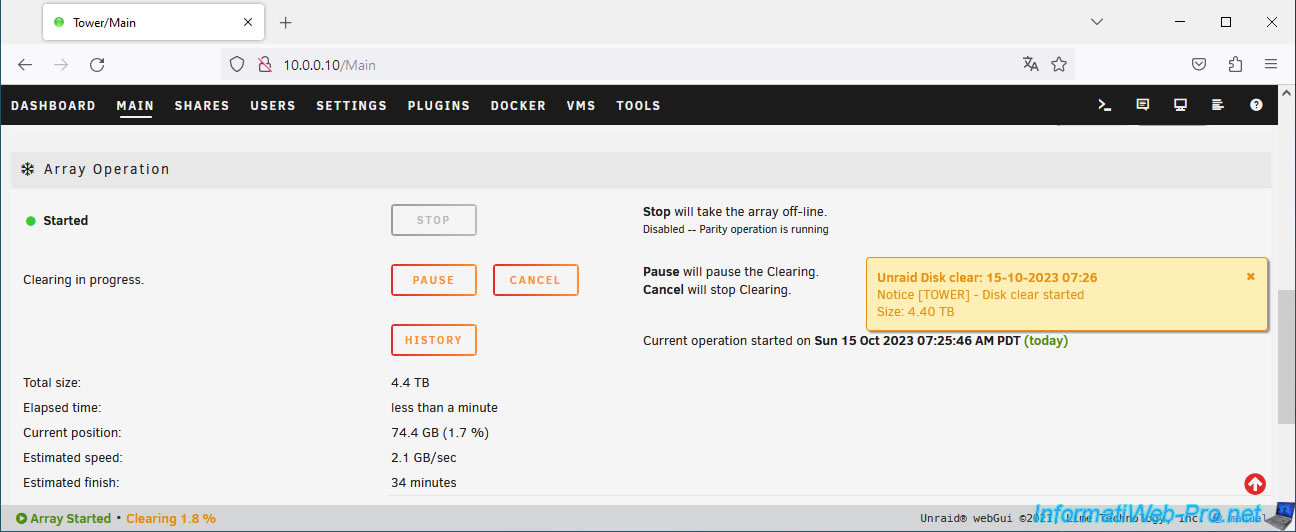Dismiss the Disk clear notification
1296x532 pixels.
[1250, 277]
